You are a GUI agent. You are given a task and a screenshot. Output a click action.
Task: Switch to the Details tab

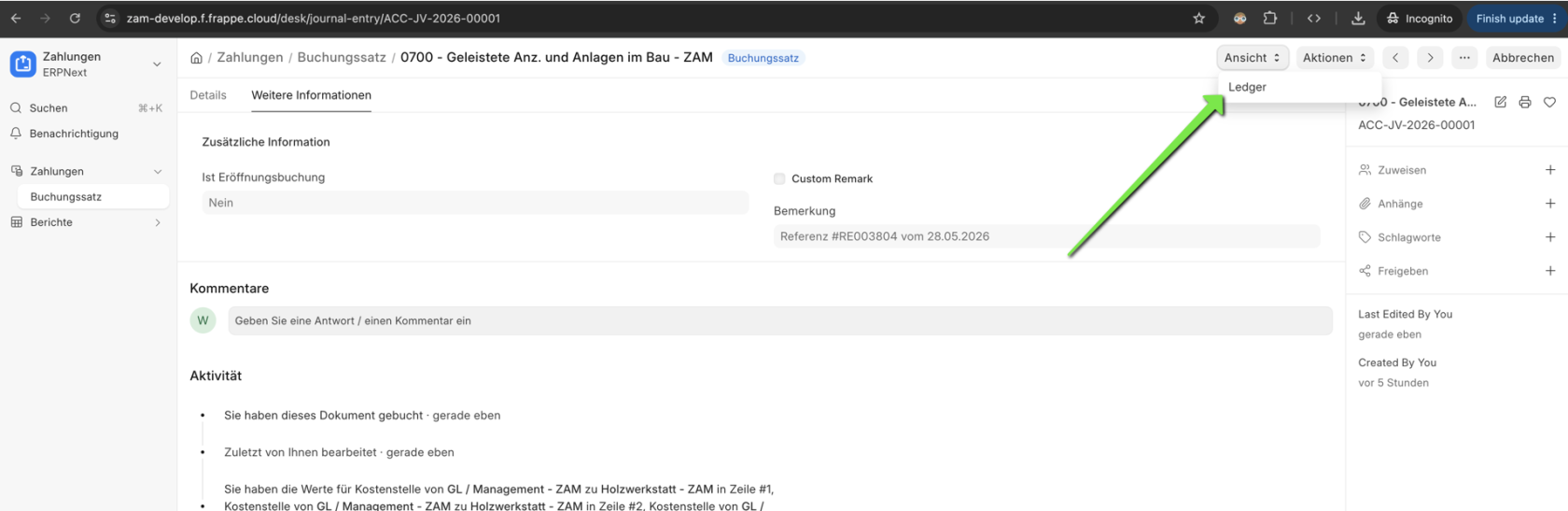click(208, 94)
